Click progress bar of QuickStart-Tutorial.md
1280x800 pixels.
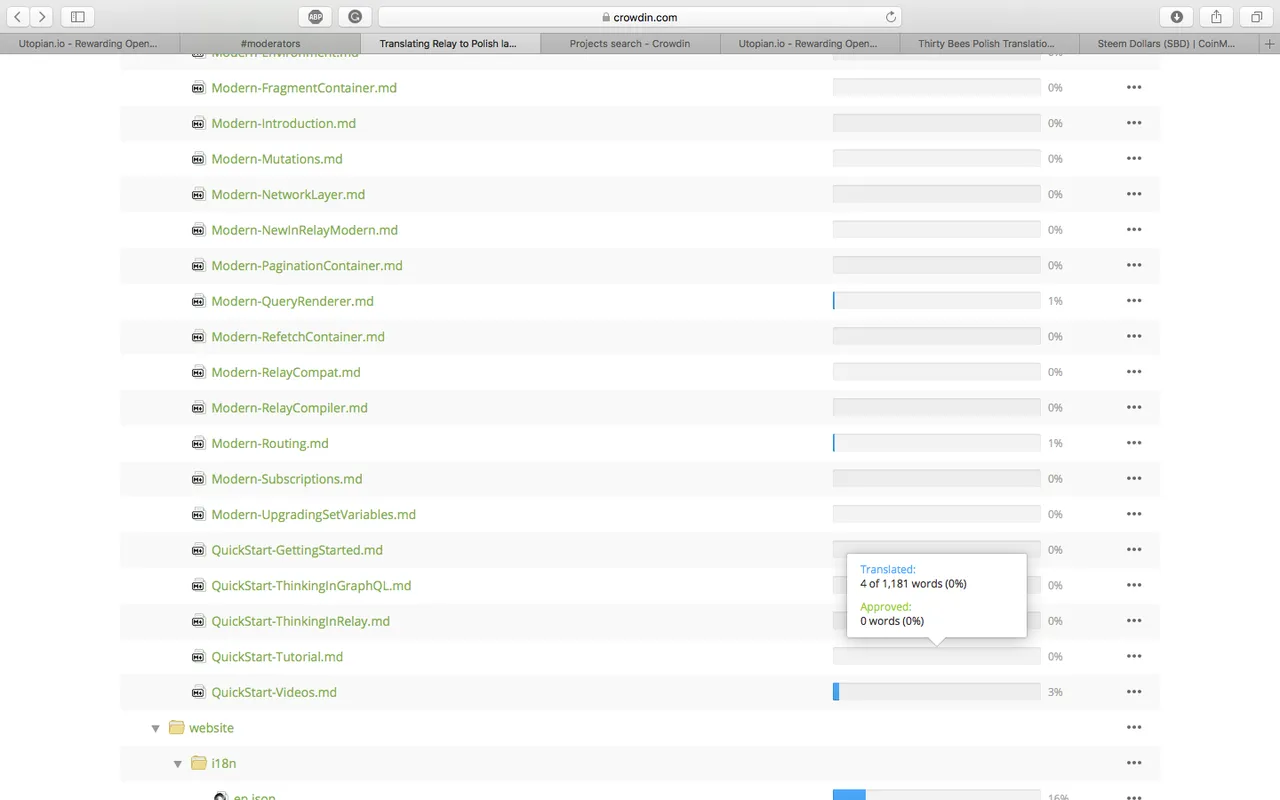click(x=936, y=656)
